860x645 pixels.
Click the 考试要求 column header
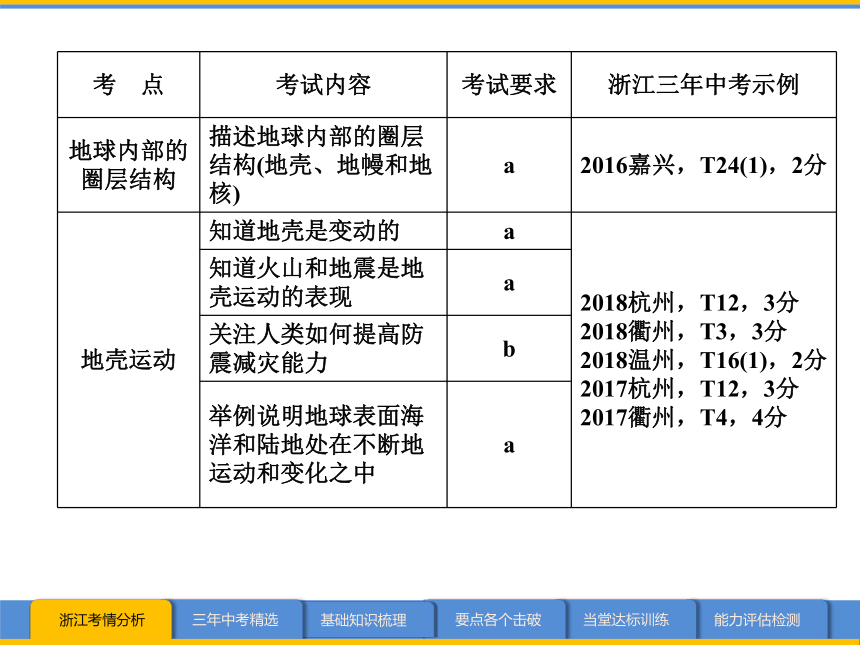[x=509, y=84]
